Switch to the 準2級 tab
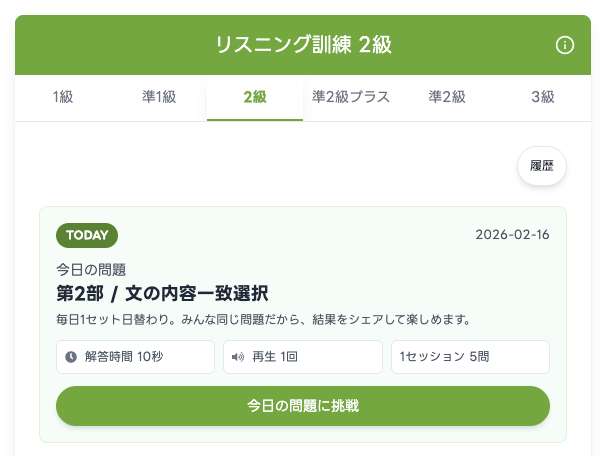The height and width of the screenshot is (456, 610). (x=447, y=97)
